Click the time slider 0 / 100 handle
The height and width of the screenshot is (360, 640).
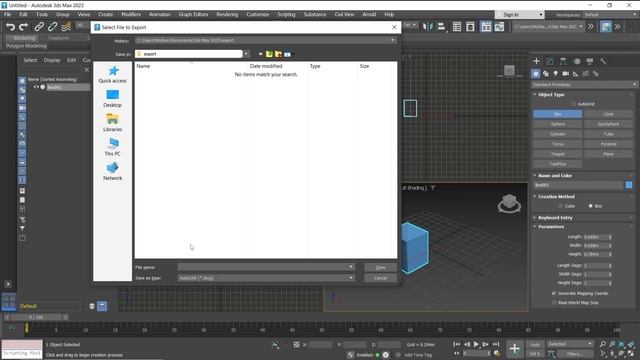(x=36, y=317)
